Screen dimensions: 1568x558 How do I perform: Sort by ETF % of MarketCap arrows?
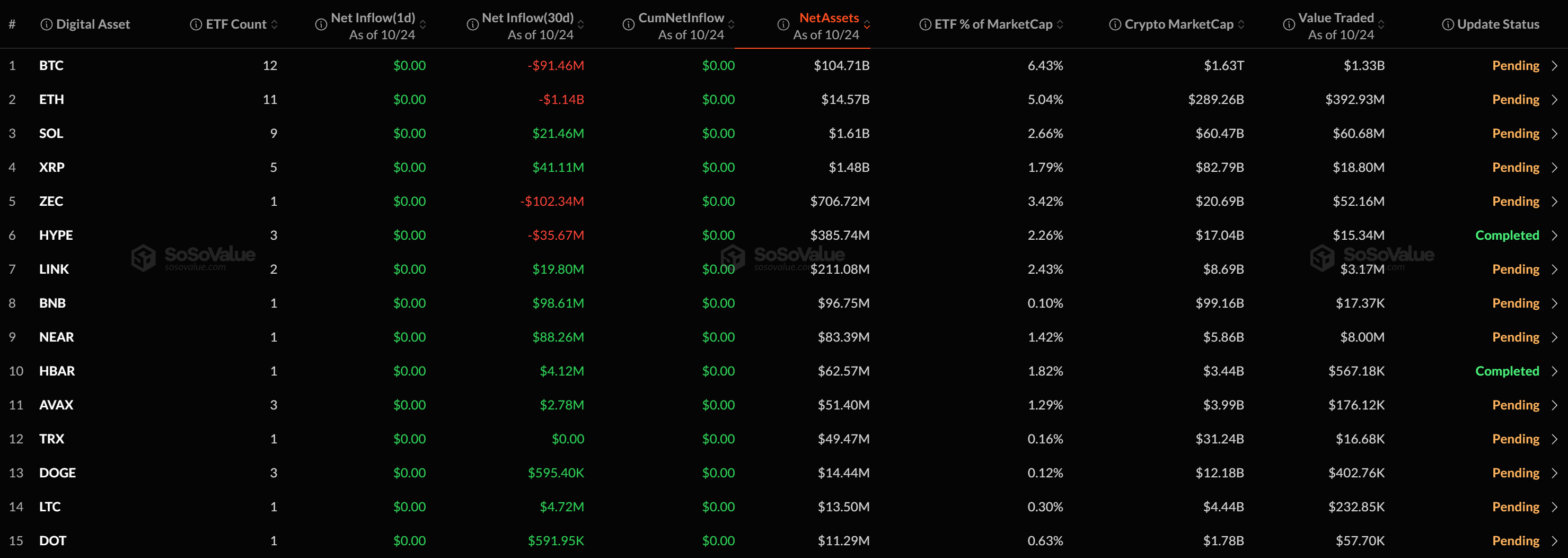tap(1060, 24)
